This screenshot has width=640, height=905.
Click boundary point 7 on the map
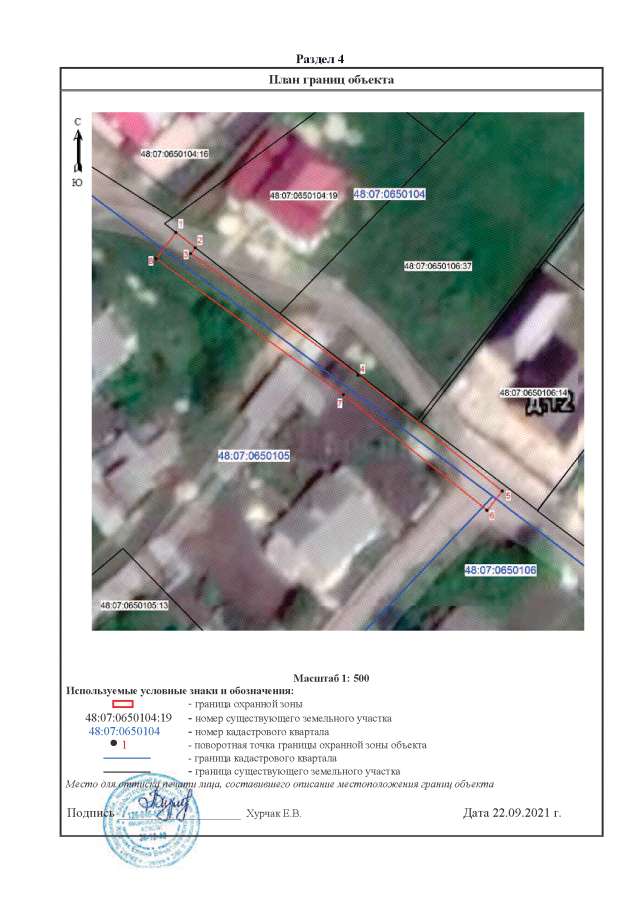point(340,403)
